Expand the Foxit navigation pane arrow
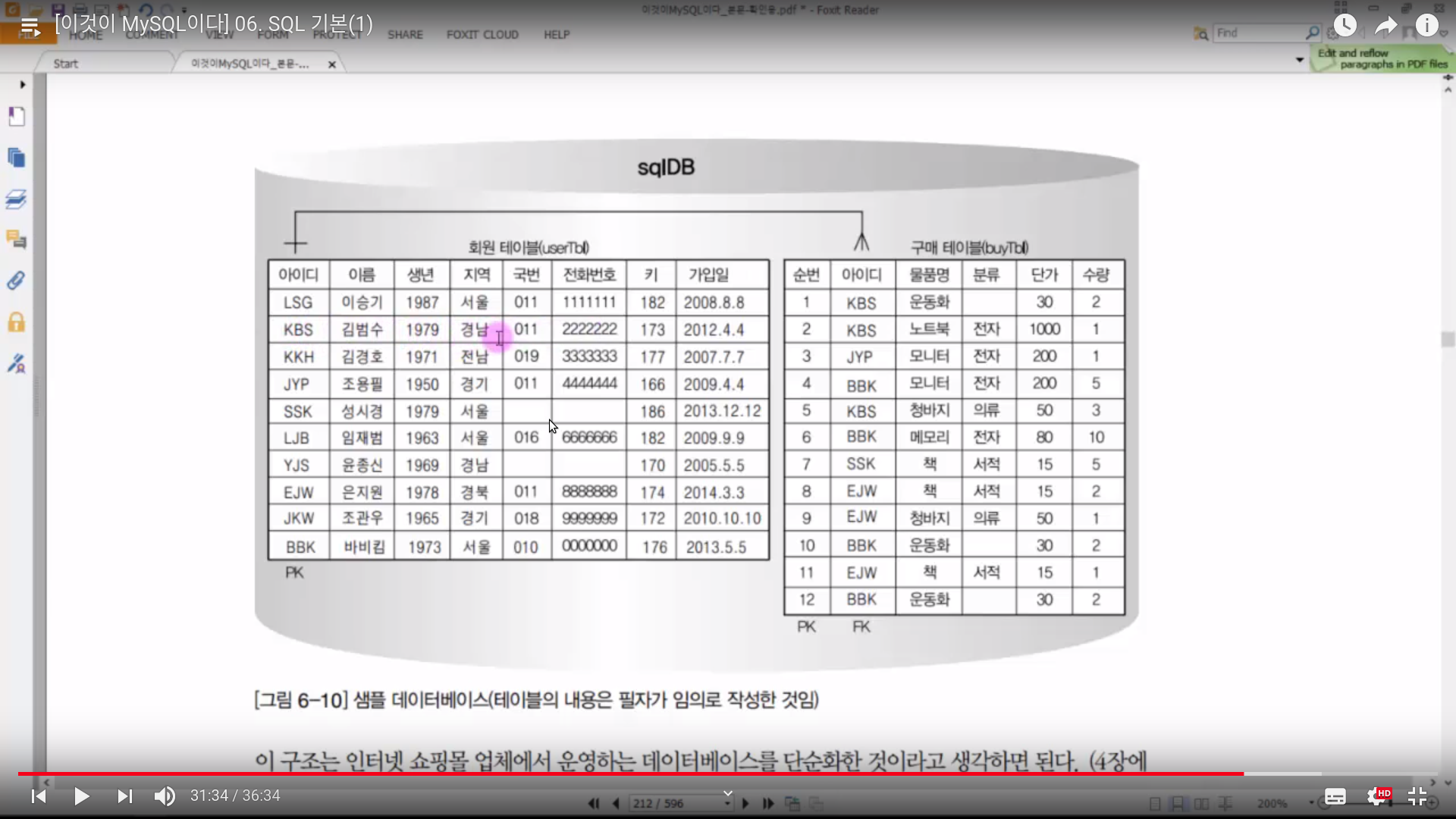 click(23, 84)
